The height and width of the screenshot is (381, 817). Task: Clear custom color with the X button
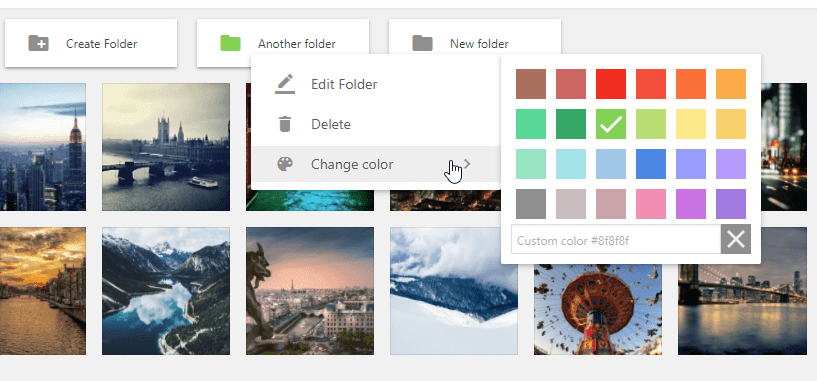click(x=736, y=239)
